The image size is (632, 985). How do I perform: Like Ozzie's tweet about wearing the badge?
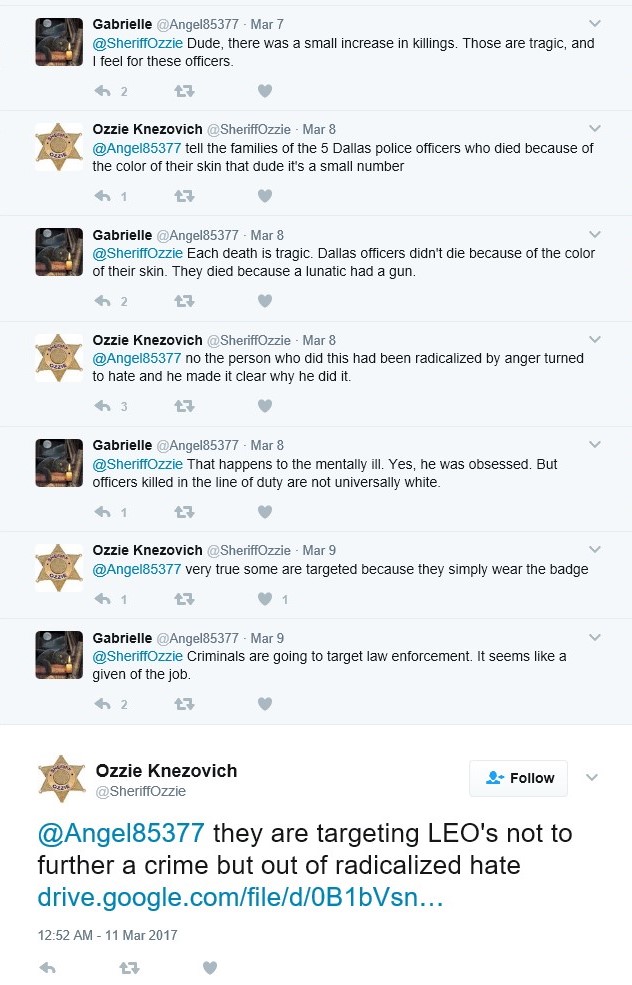pyautogui.click(x=264, y=598)
